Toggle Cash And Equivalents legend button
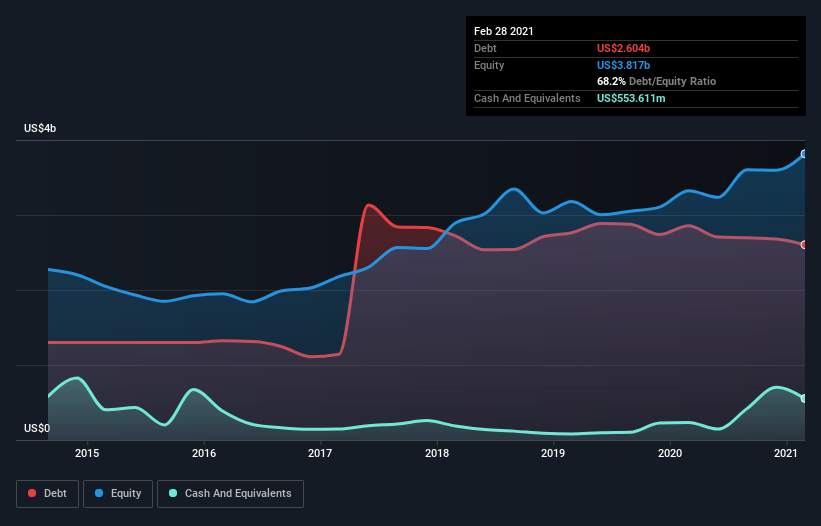The image size is (821, 526). pos(230,494)
